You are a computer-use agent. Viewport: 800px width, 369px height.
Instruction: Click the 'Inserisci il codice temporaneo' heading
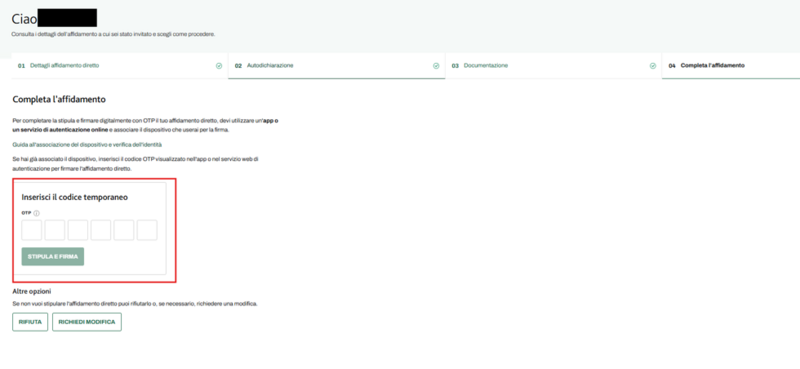point(74,197)
